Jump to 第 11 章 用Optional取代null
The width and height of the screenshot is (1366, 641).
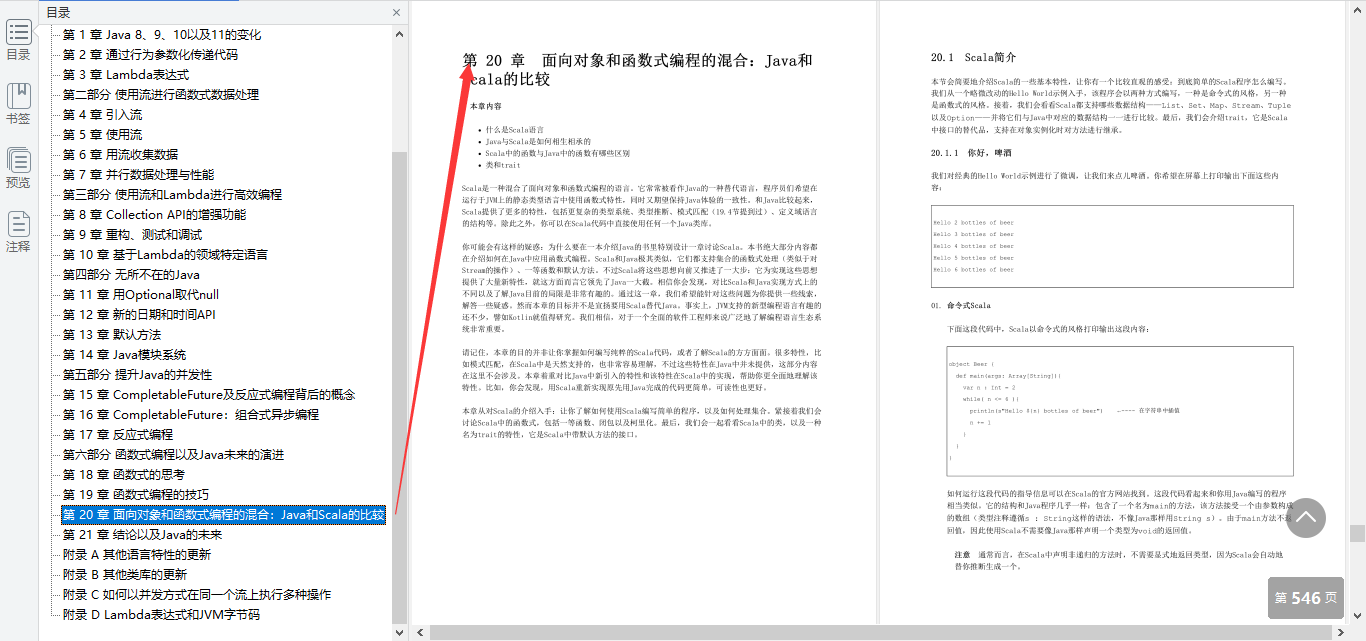(140, 294)
